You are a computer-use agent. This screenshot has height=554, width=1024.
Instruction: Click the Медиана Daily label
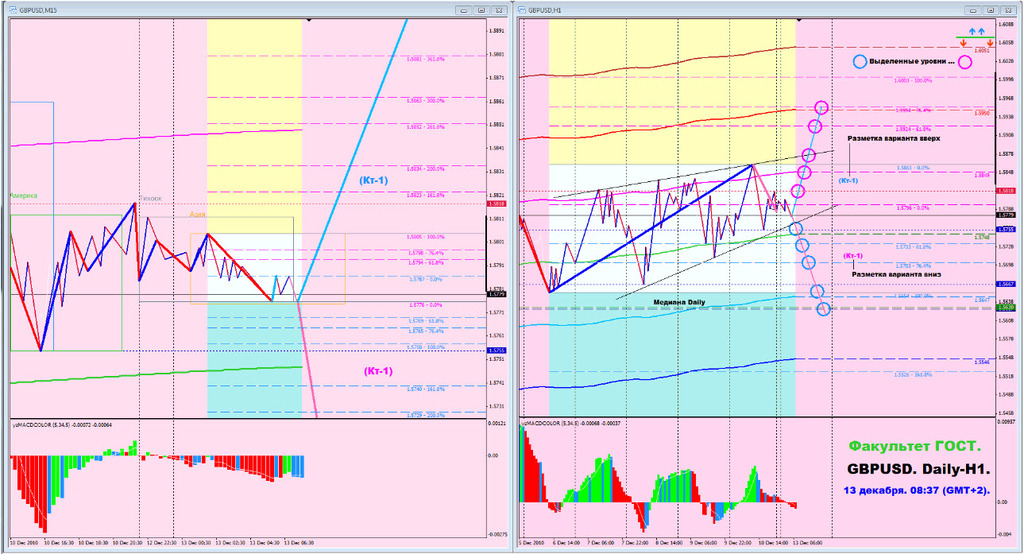point(679,302)
